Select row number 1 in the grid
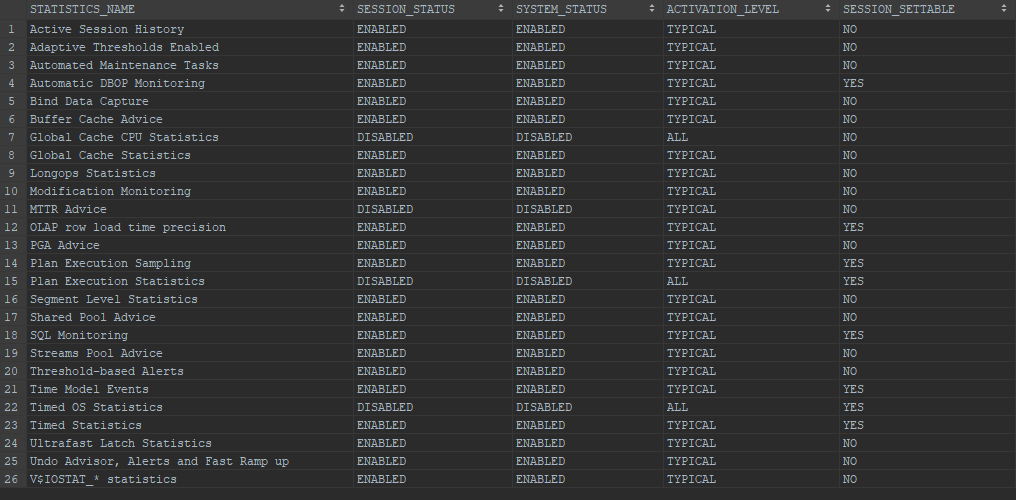This screenshot has height=500, width=1016. [11, 29]
